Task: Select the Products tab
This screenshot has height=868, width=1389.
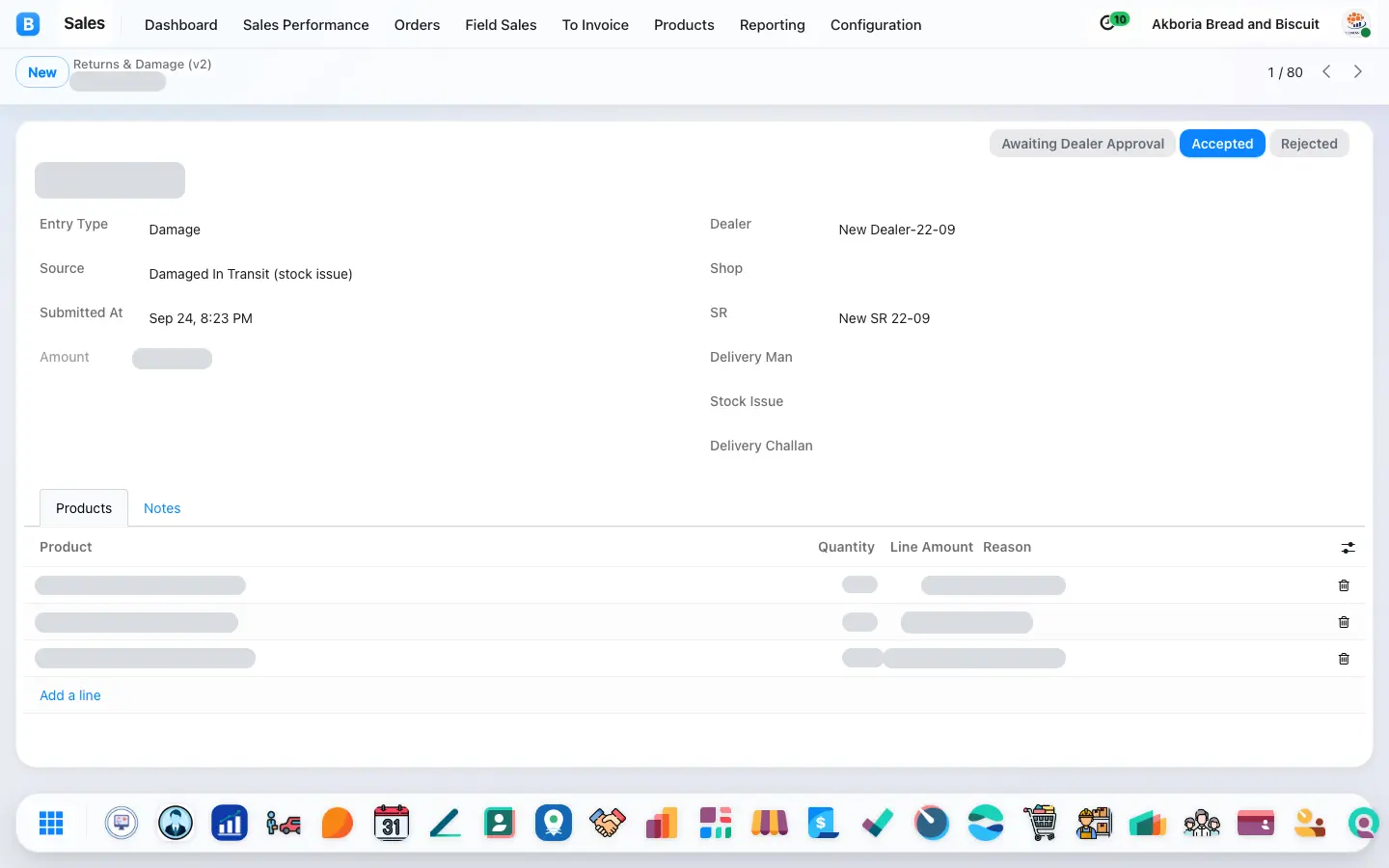Action: (84, 508)
